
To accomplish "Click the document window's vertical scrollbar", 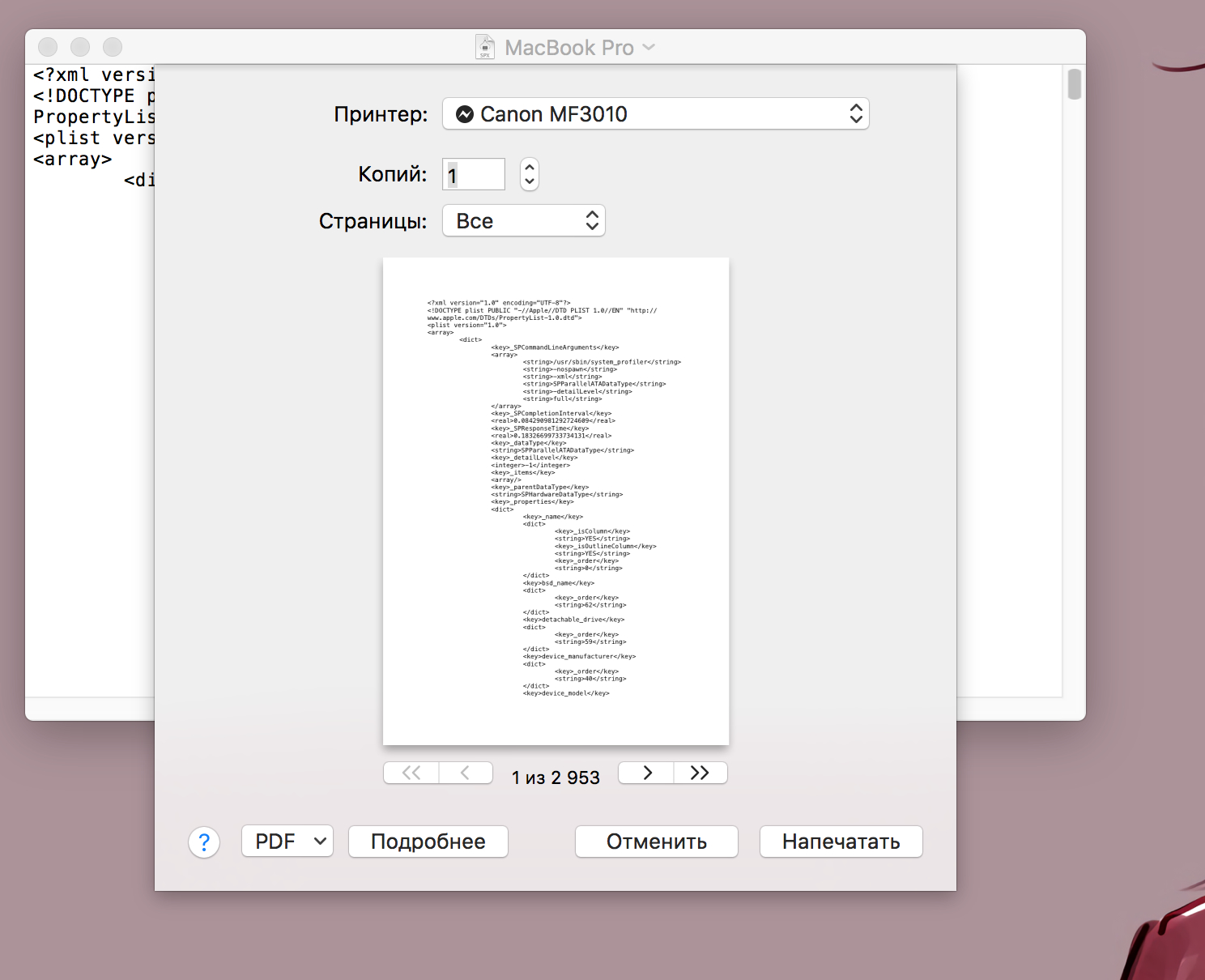I will click(1075, 84).
